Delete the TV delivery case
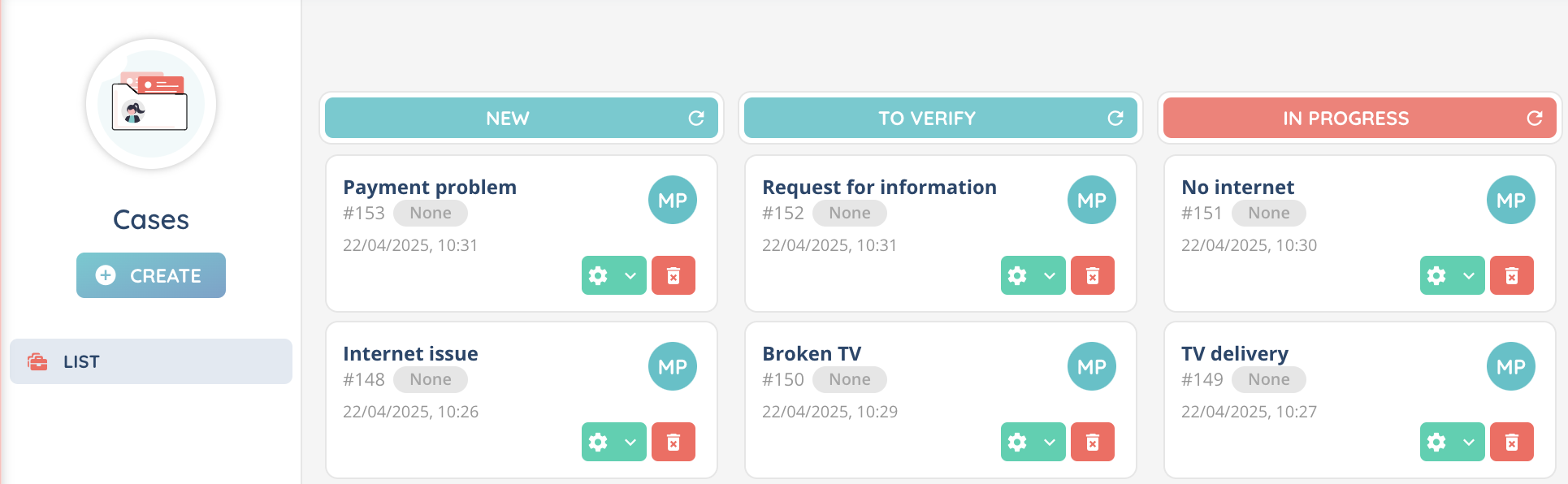1568x484 pixels. tap(1511, 443)
